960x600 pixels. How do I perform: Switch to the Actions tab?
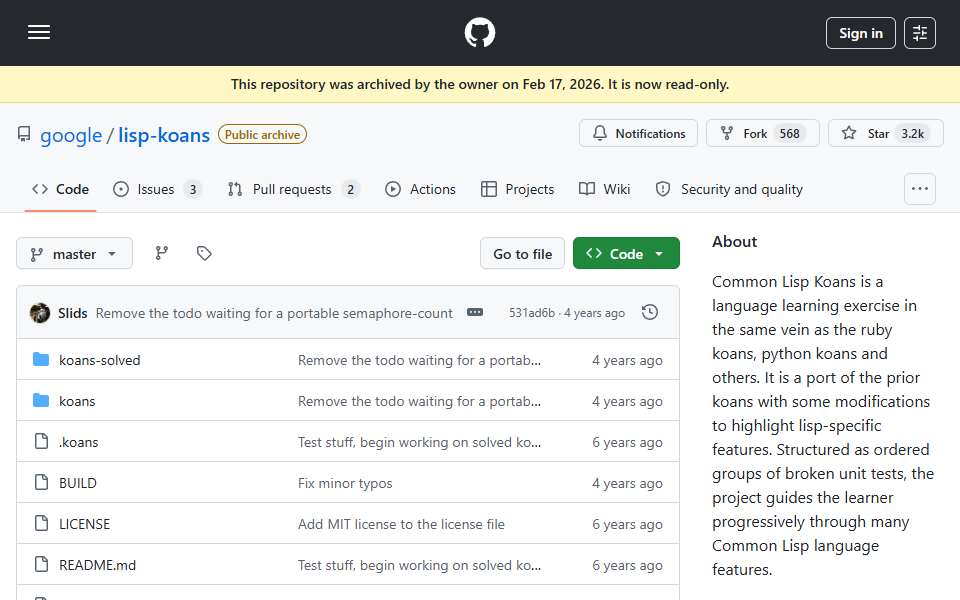420,189
